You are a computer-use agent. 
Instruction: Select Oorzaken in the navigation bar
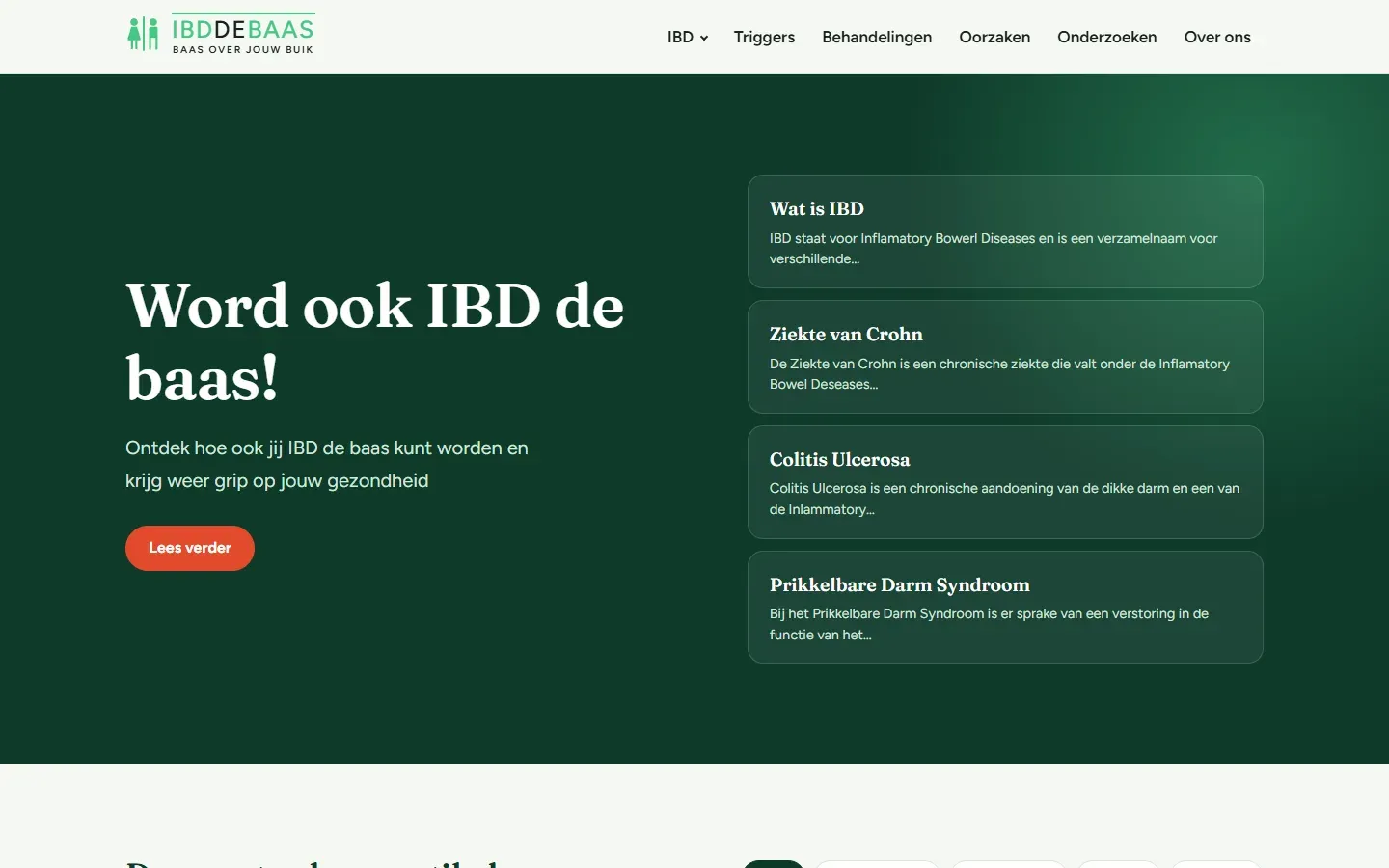994,37
